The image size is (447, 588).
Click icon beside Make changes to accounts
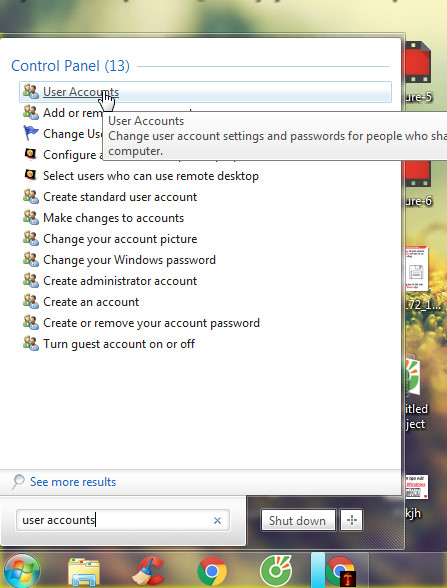tap(31, 217)
